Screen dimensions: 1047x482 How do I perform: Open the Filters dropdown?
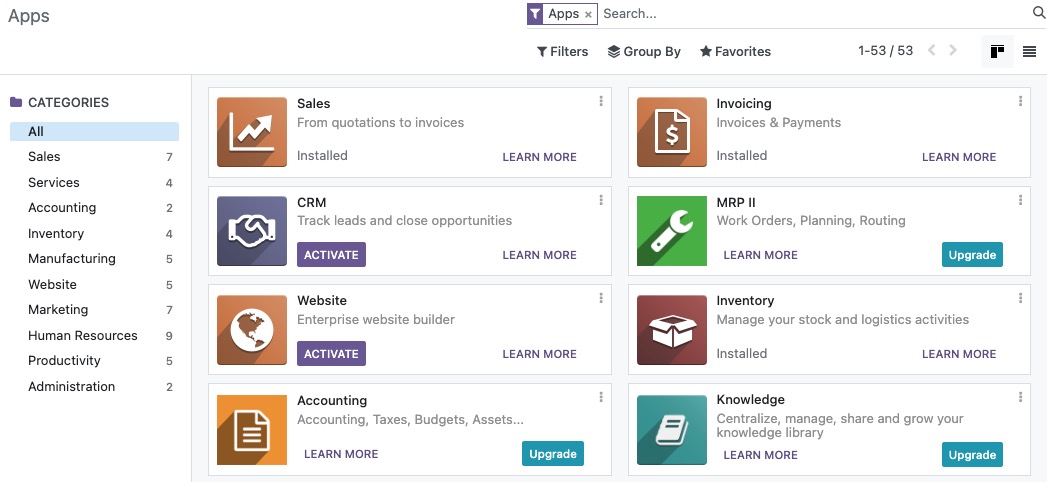pos(562,51)
